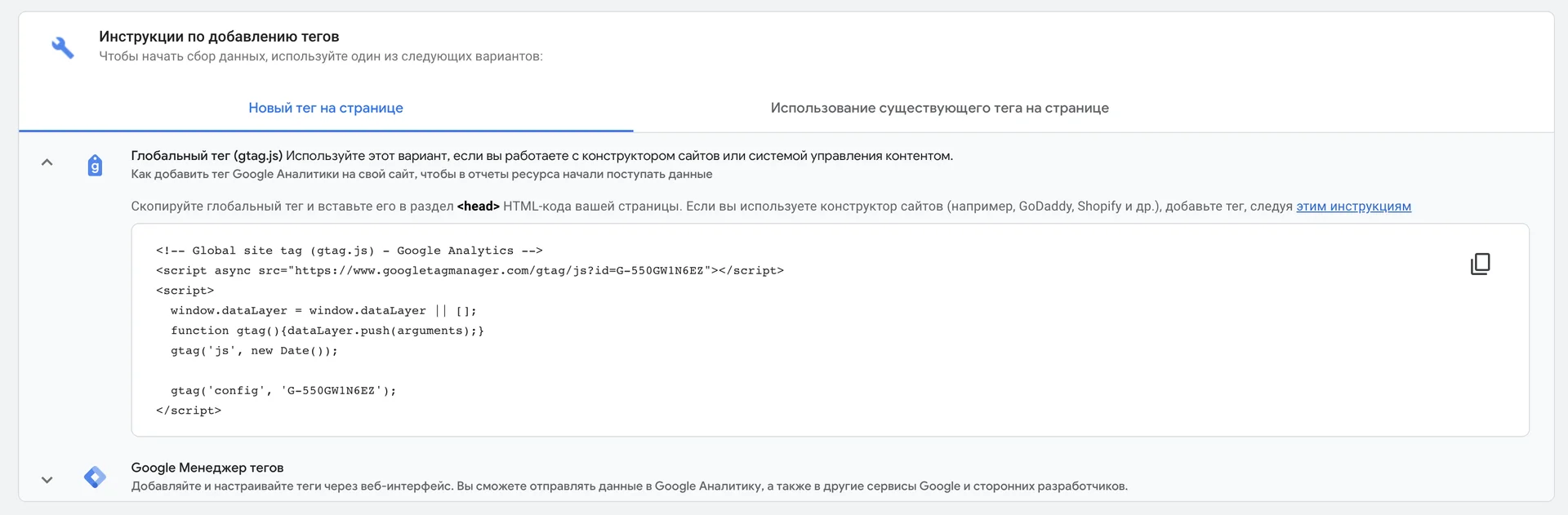Image resolution: width=1568 pixels, height=515 pixels.
Task: Click the Инструкции по добавлению тегов title
Action: click(219, 37)
